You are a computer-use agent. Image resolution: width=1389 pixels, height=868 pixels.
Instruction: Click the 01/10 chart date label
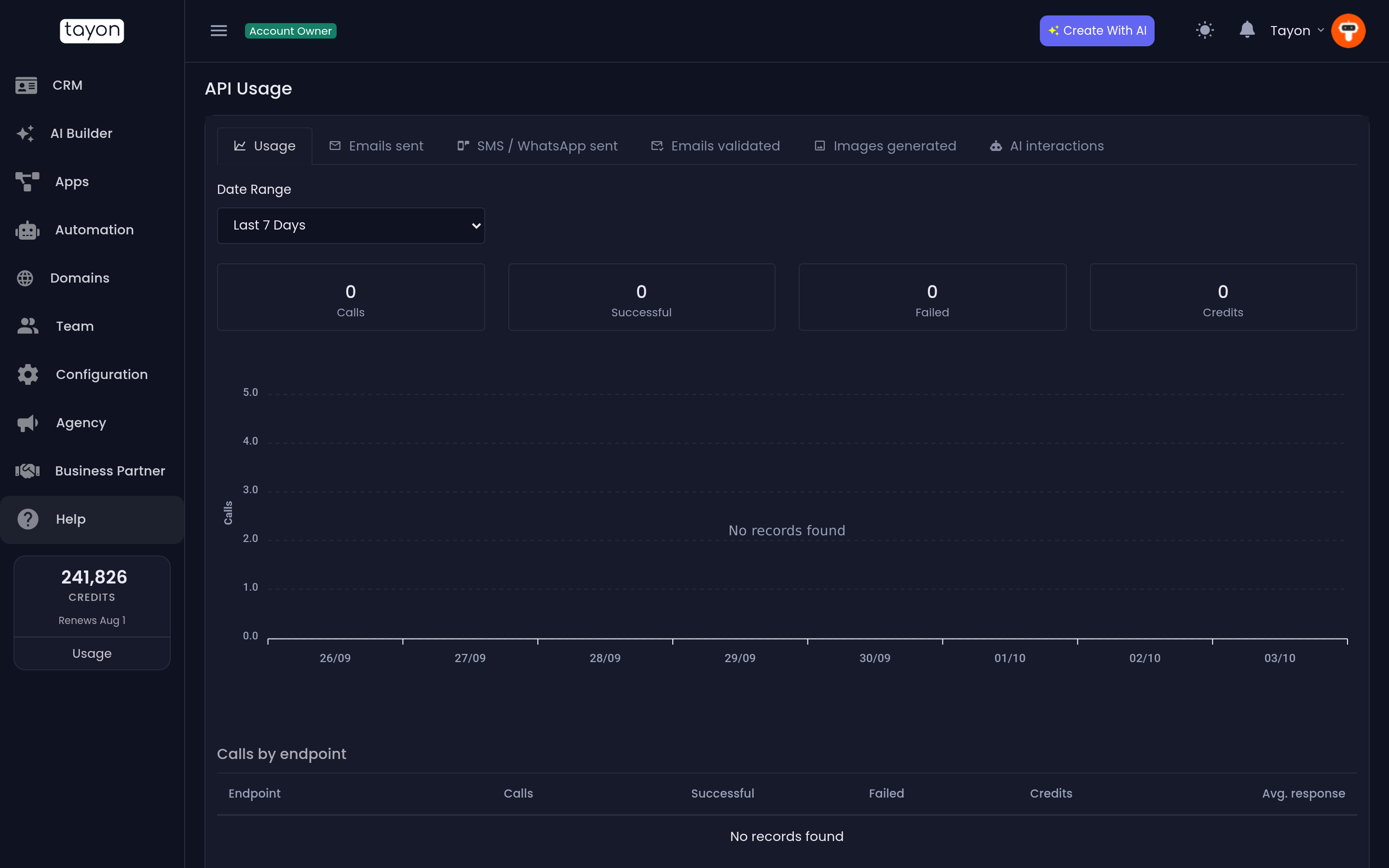click(1009, 658)
